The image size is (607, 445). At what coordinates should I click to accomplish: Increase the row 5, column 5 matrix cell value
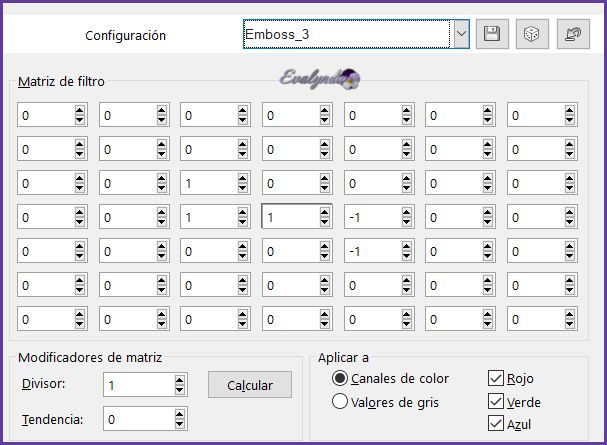[406, 246]
